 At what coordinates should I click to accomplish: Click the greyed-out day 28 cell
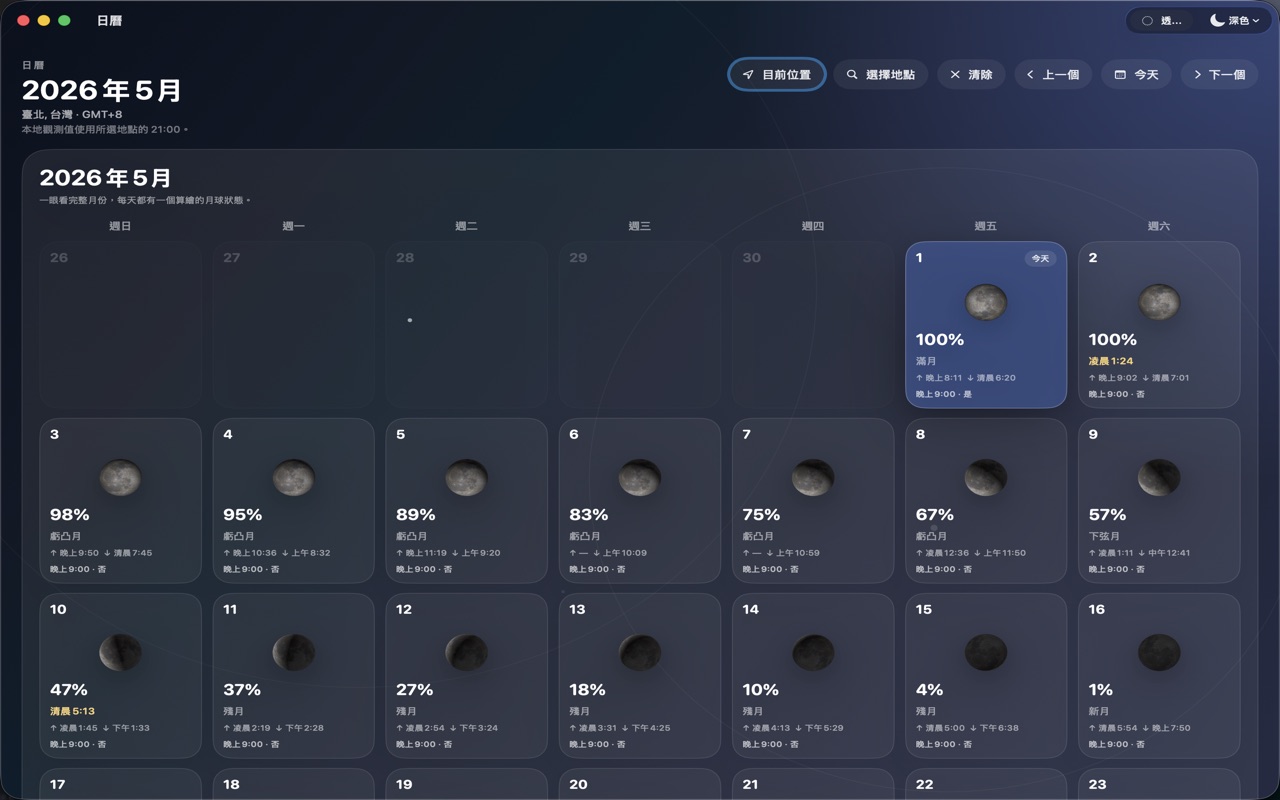click(466, 325)
